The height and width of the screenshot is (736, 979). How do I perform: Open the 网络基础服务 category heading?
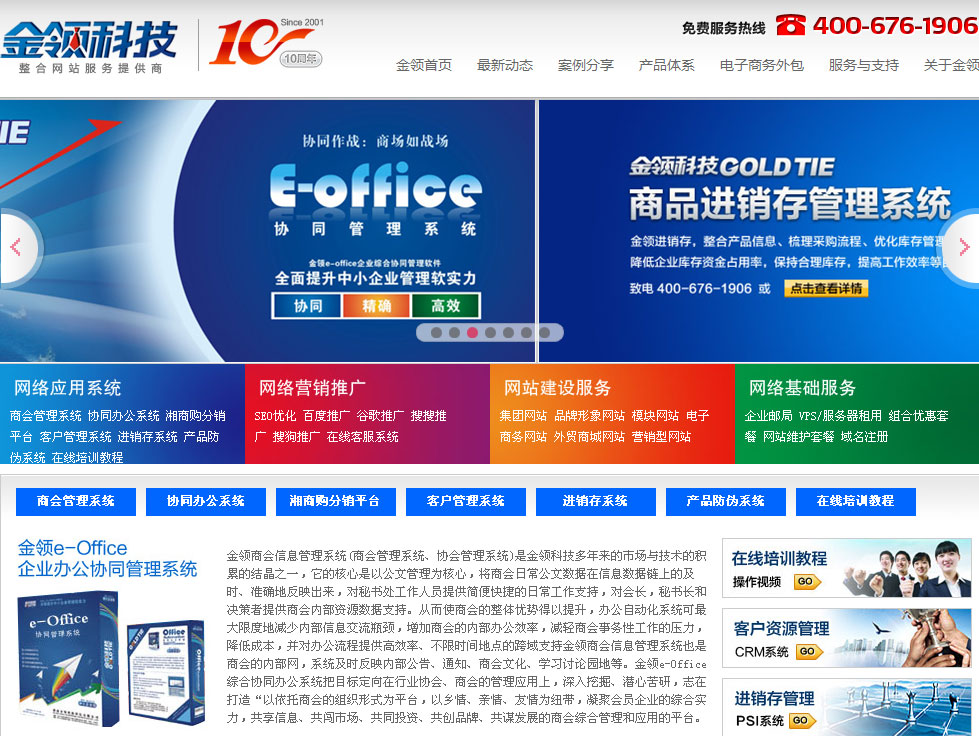pos(802,388)
